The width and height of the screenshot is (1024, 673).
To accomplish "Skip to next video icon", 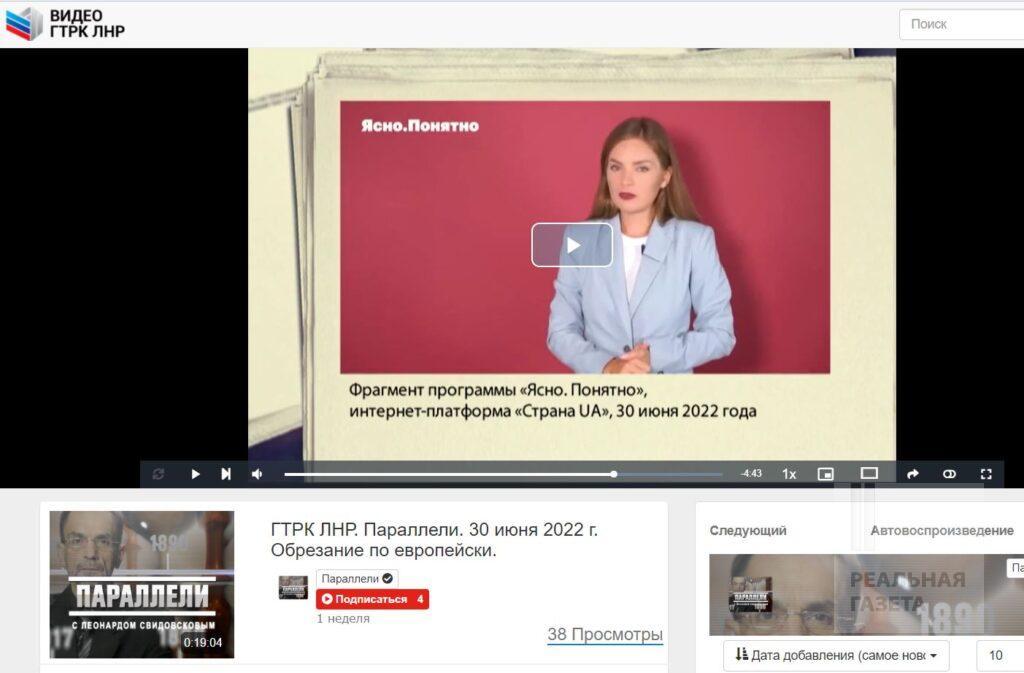I will pos(226,474).
